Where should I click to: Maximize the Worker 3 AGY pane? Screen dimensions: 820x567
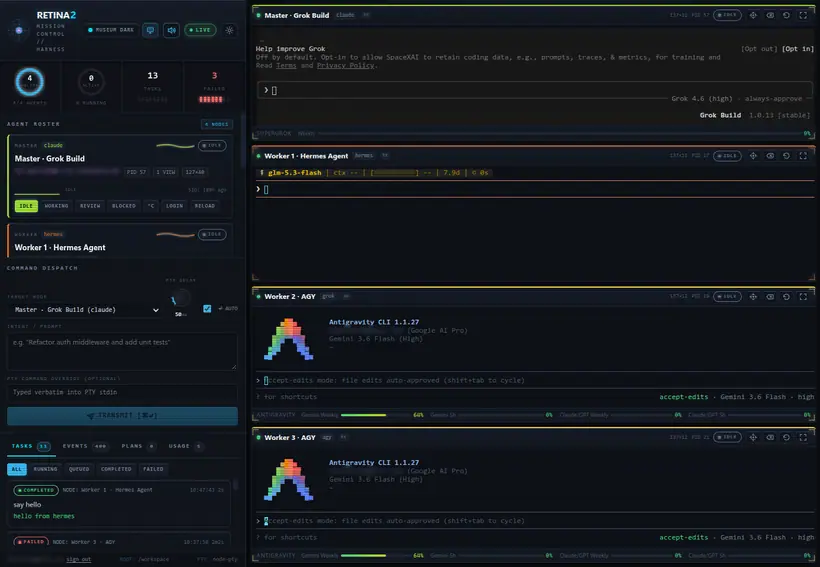pos(803,437)
